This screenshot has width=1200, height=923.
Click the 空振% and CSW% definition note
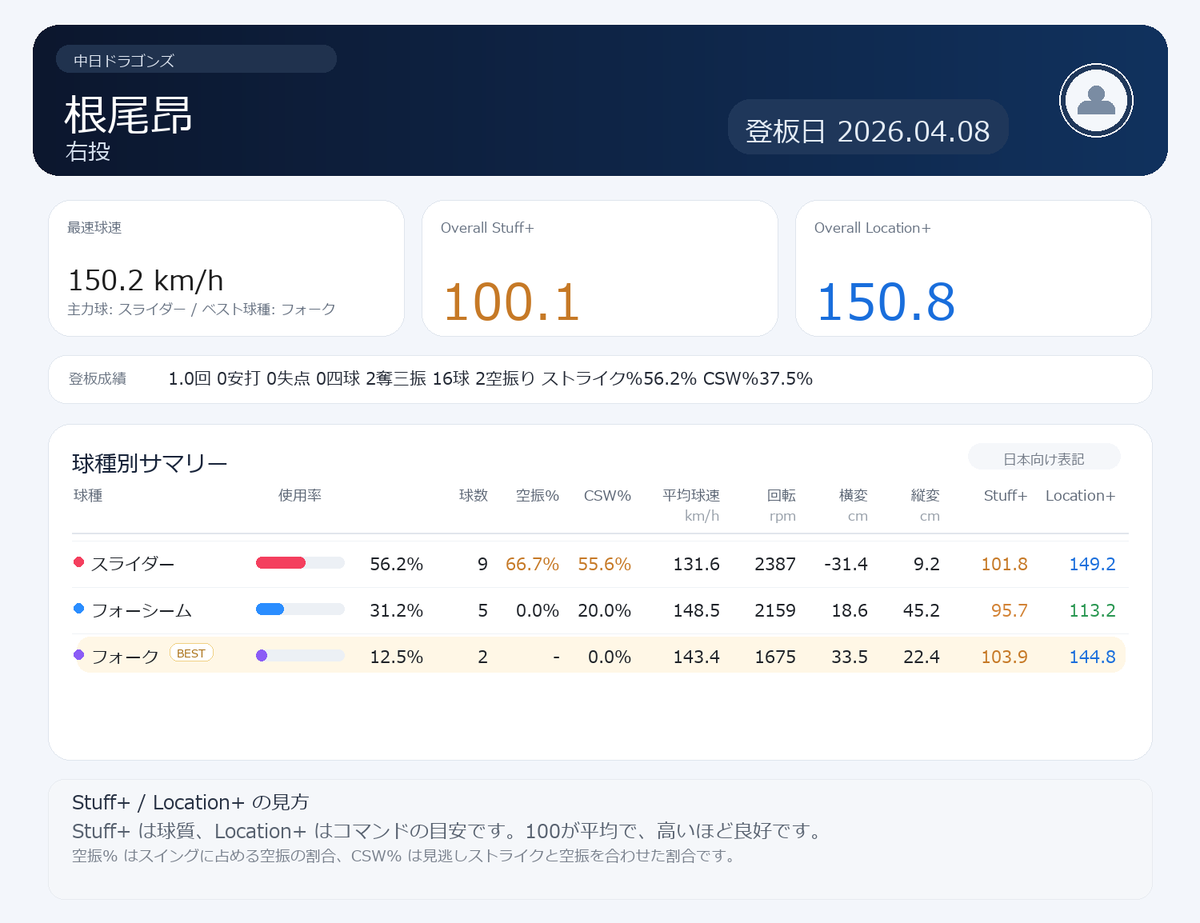coord(403,856)
